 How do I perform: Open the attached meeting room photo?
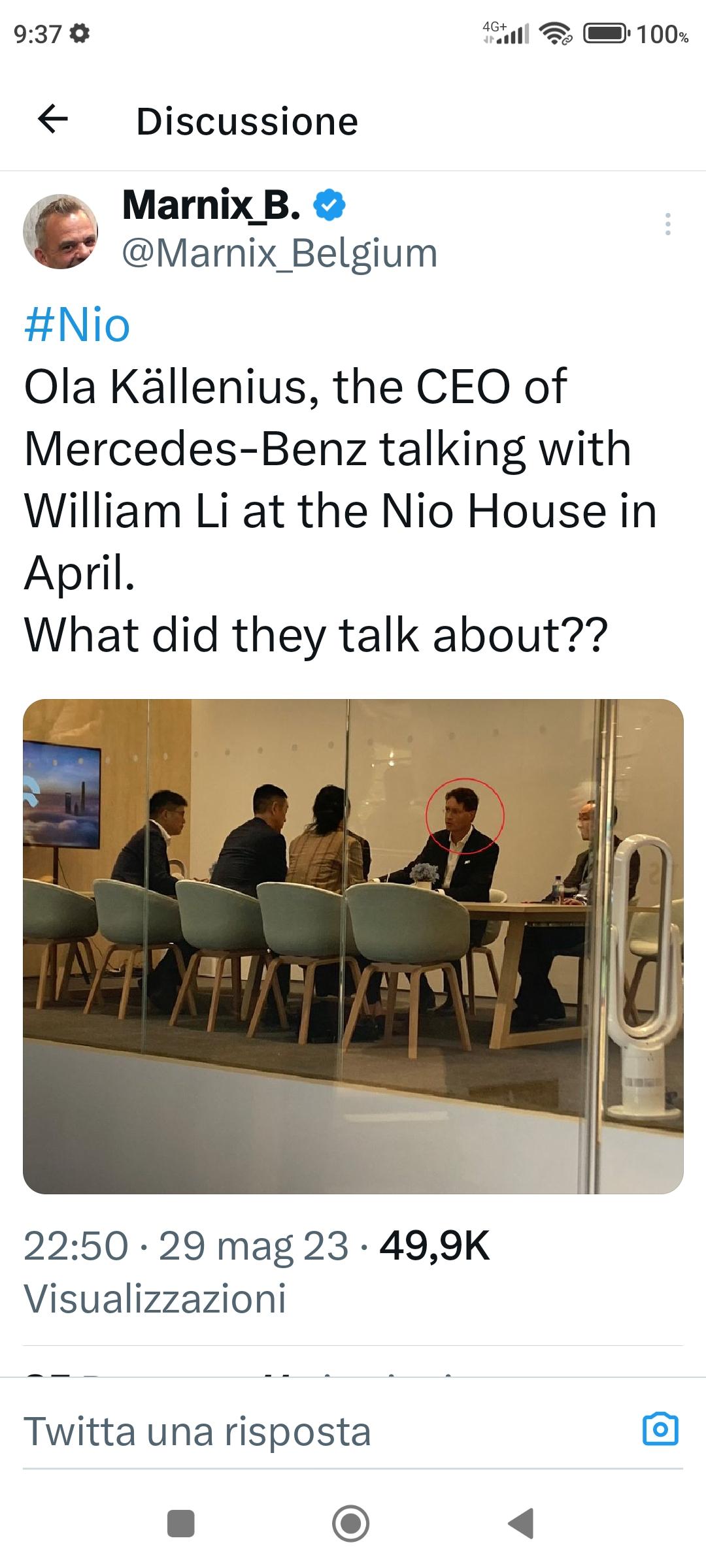coord(353,947)
